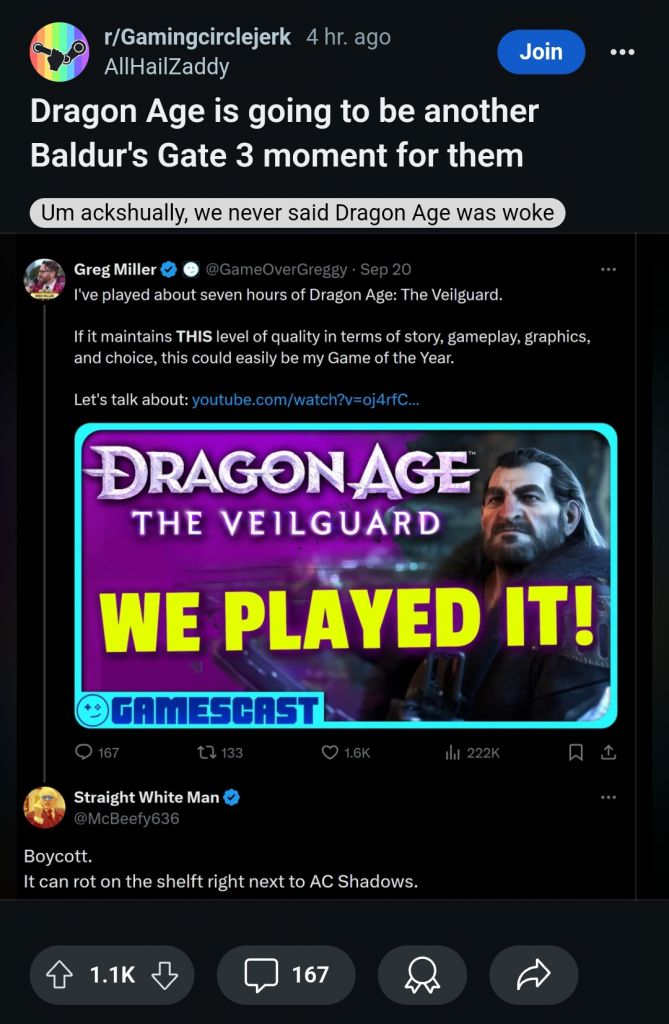669x1024 pixels.
Task: View AllHailZaddy user profile
Action: point(167,67)
